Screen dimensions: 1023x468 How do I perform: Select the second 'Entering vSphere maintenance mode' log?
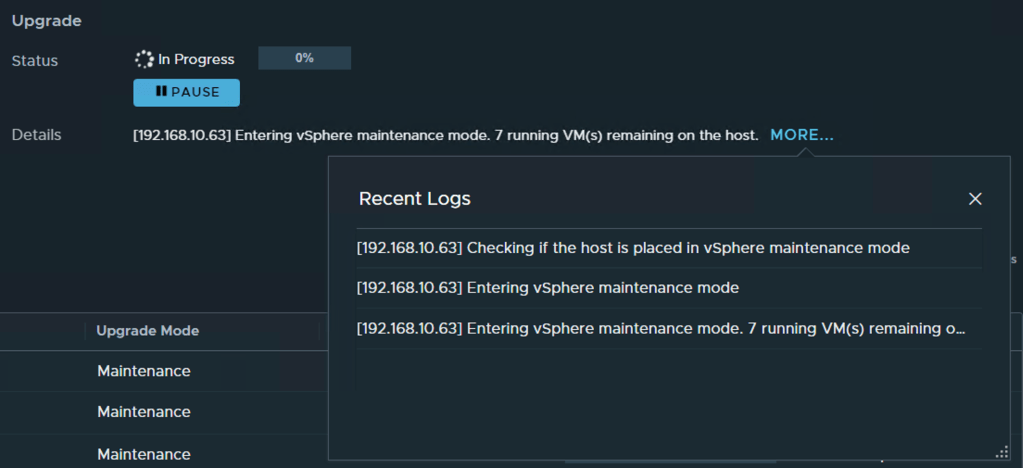pos(548,288)
